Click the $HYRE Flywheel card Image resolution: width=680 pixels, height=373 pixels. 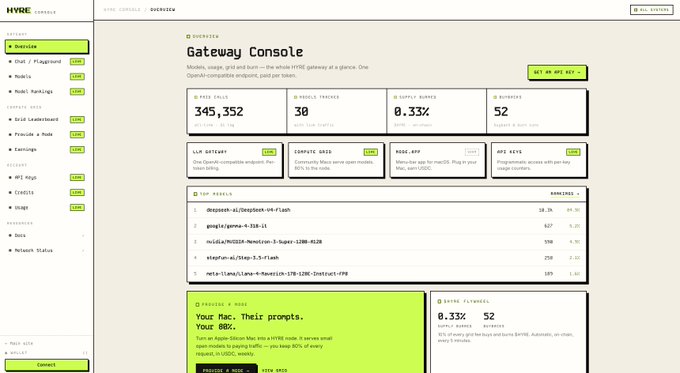tap(509, 332)
